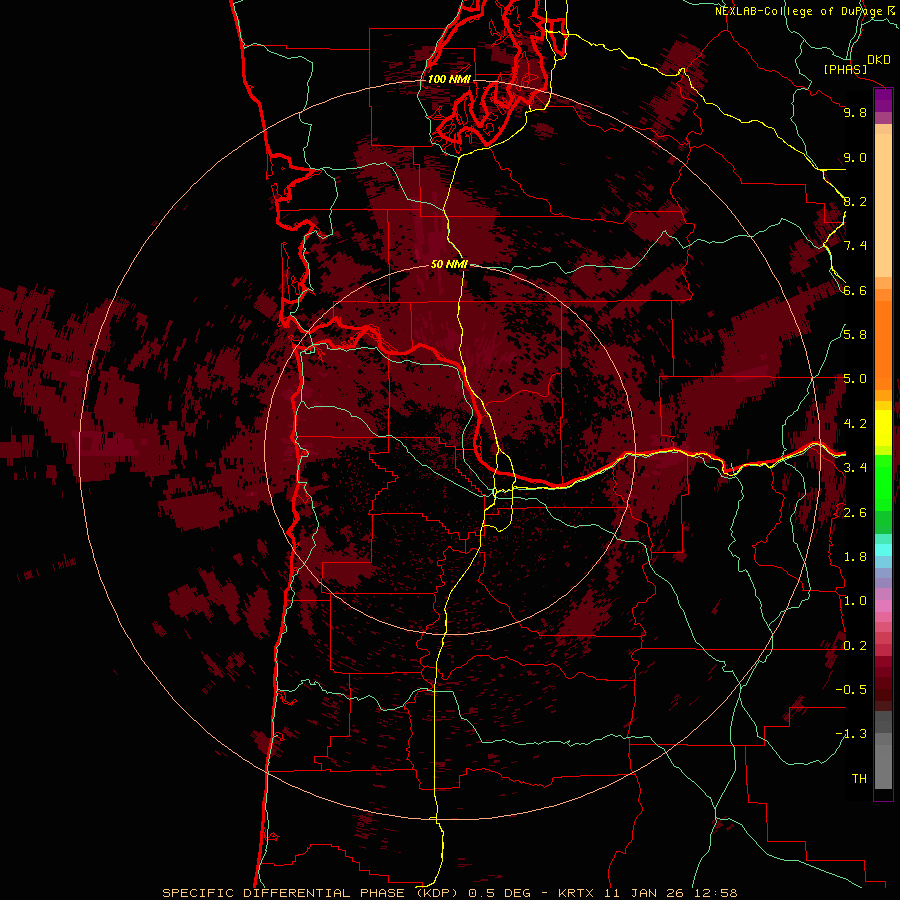
Task: Click the purple segment atop color bar
Action: (x=883, y=100)
